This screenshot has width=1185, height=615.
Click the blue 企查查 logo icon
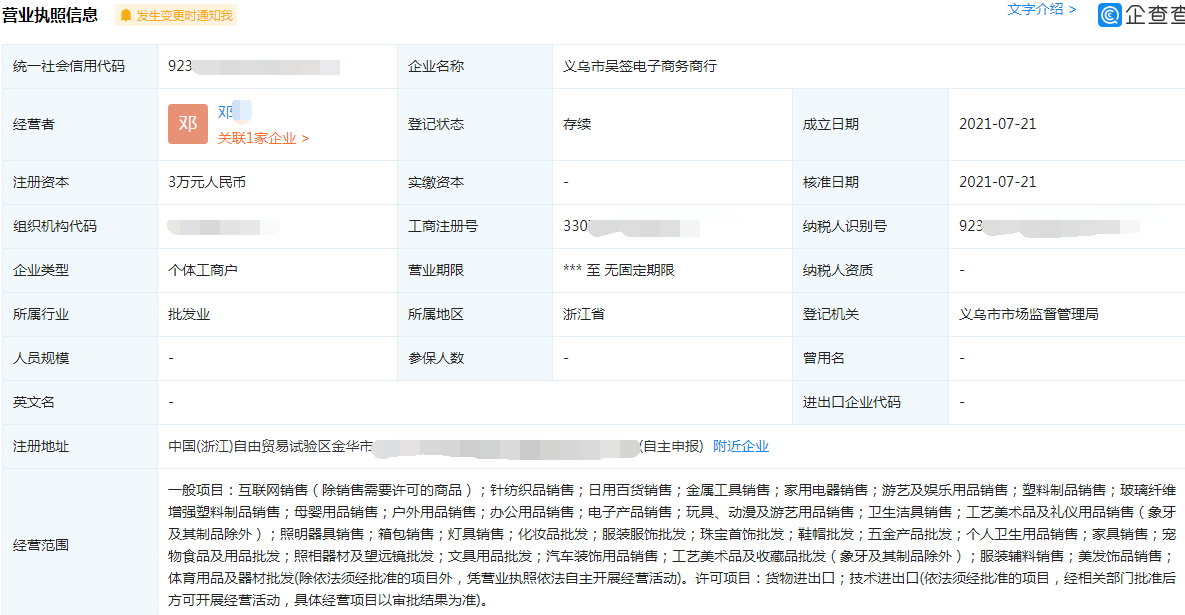1108,16
